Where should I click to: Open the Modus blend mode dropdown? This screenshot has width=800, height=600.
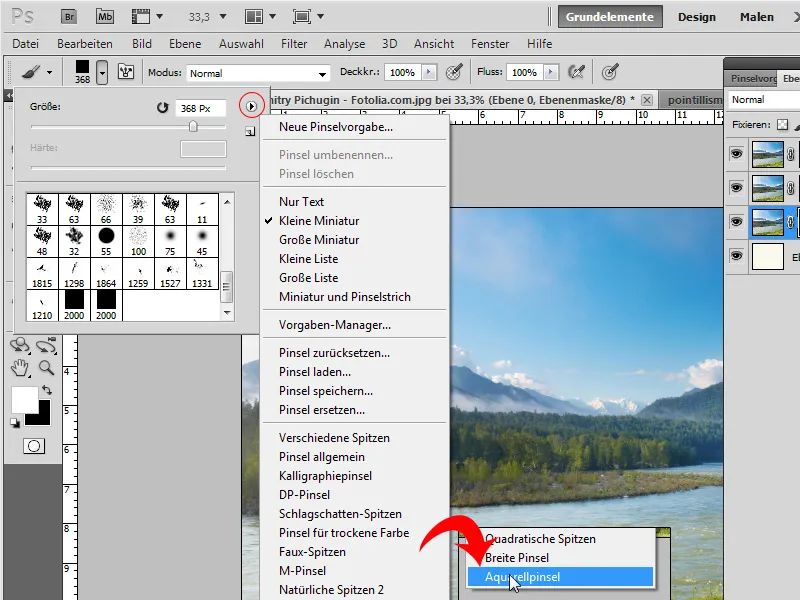coord(258,73)
